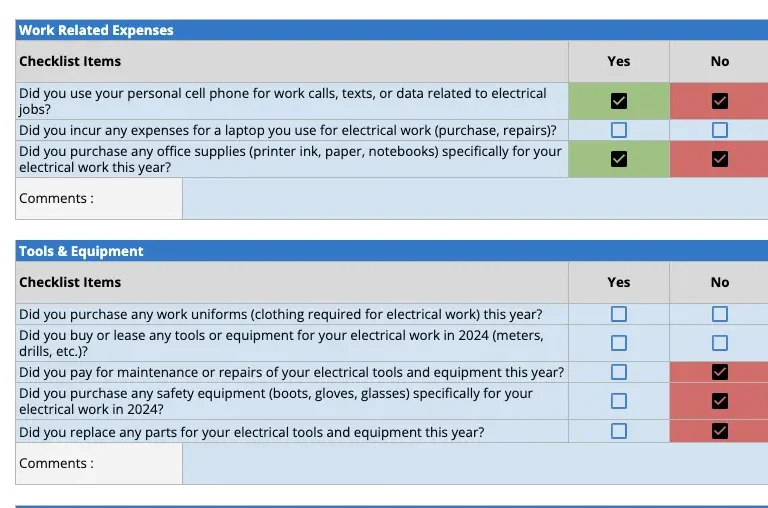Select the Work Related Expenses section header

click(96, 30)
